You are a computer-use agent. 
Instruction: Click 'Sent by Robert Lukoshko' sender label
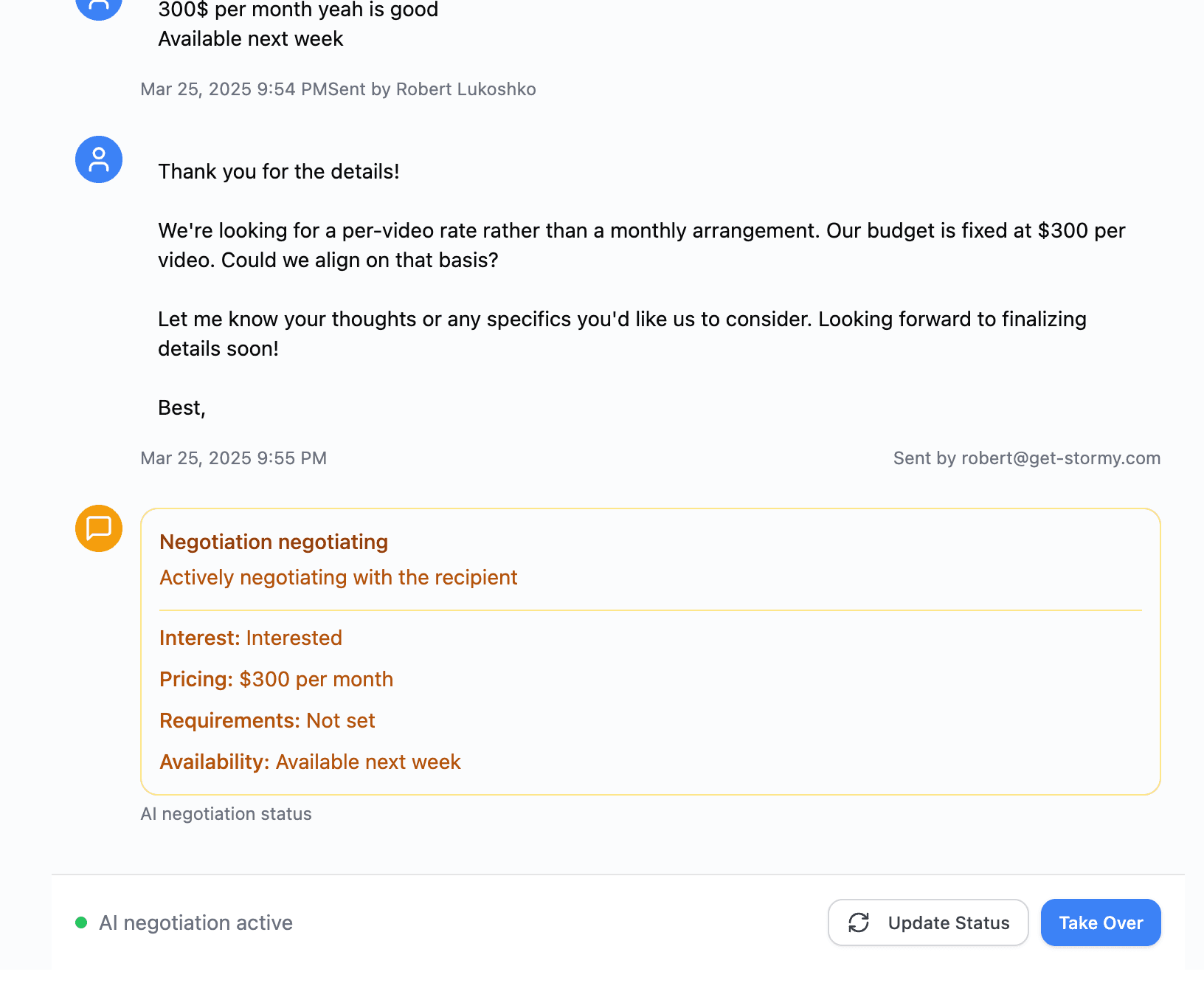tap(432, 89)
